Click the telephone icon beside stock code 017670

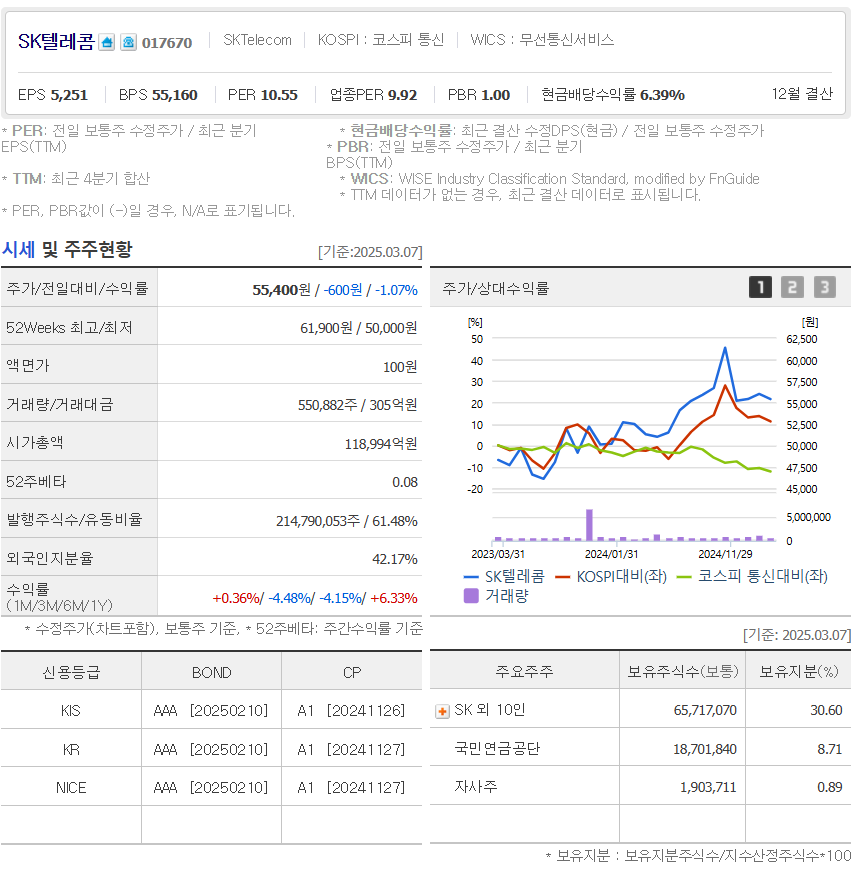pos(128,42)
